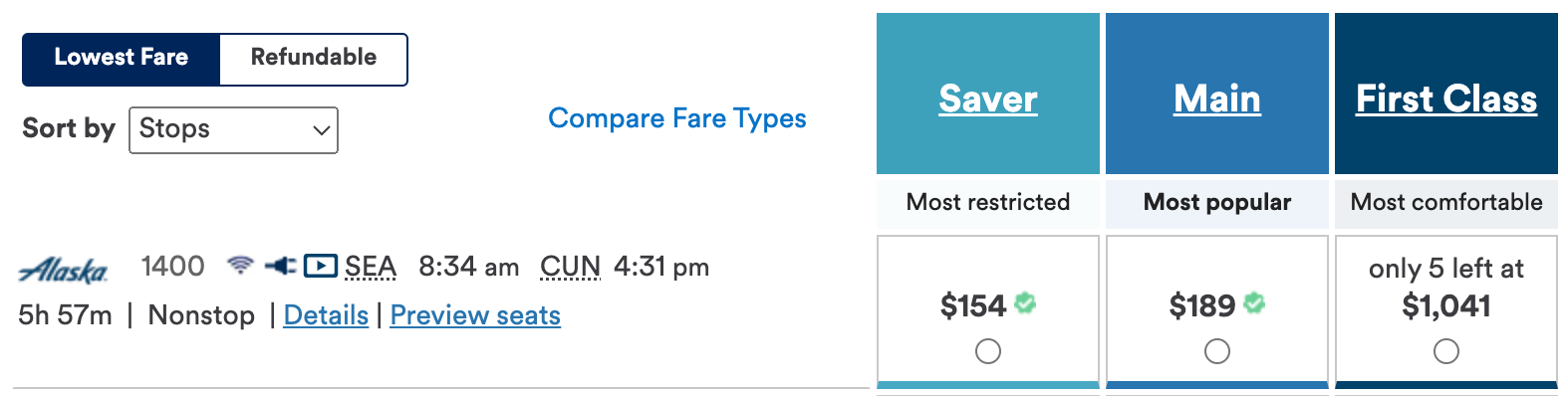This screenshot has height=396, width=1568.
Task: Click the power outlet amenity icon
Action: 281,266
